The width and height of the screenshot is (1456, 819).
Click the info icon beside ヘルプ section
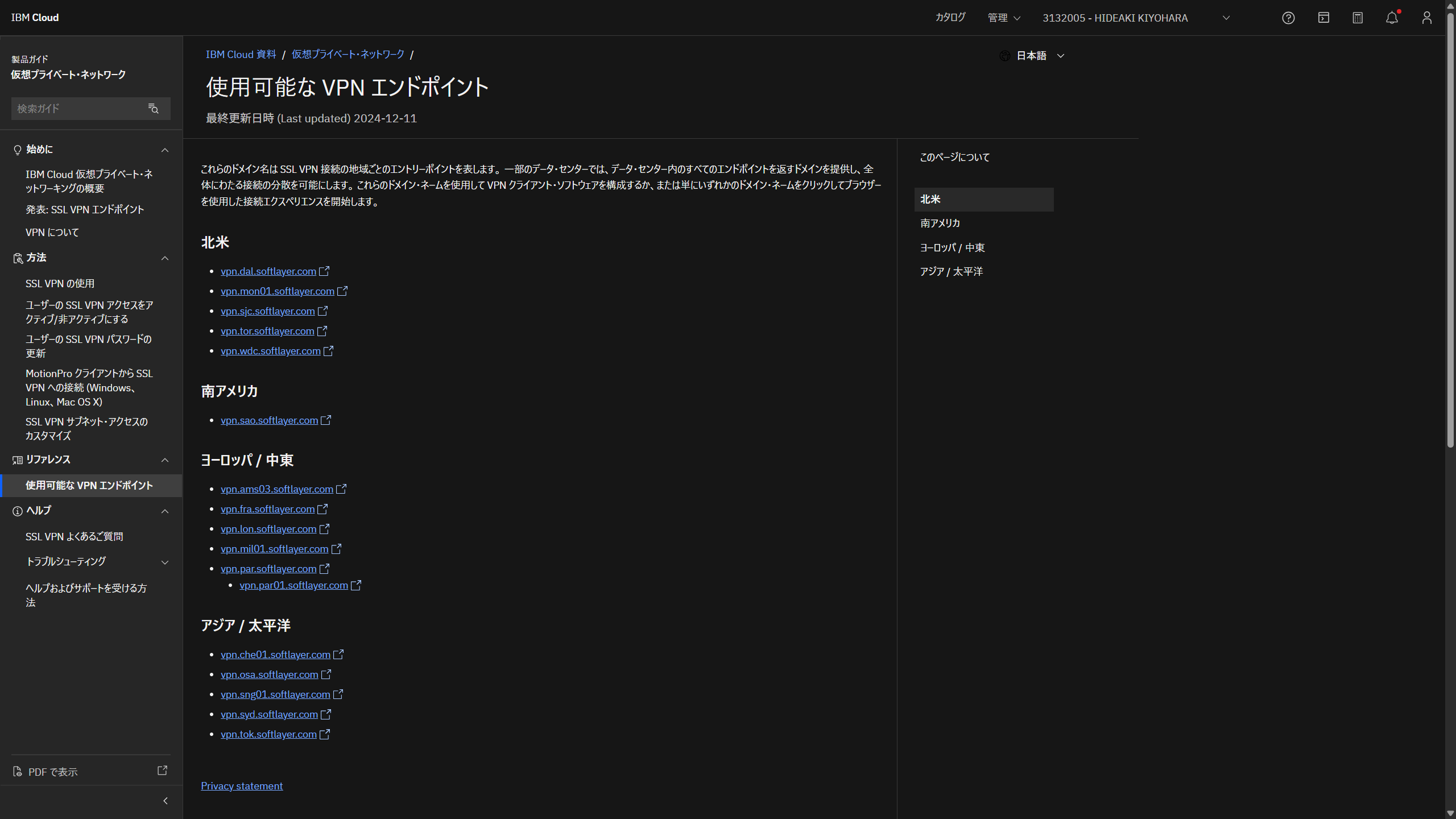point(17,511)
